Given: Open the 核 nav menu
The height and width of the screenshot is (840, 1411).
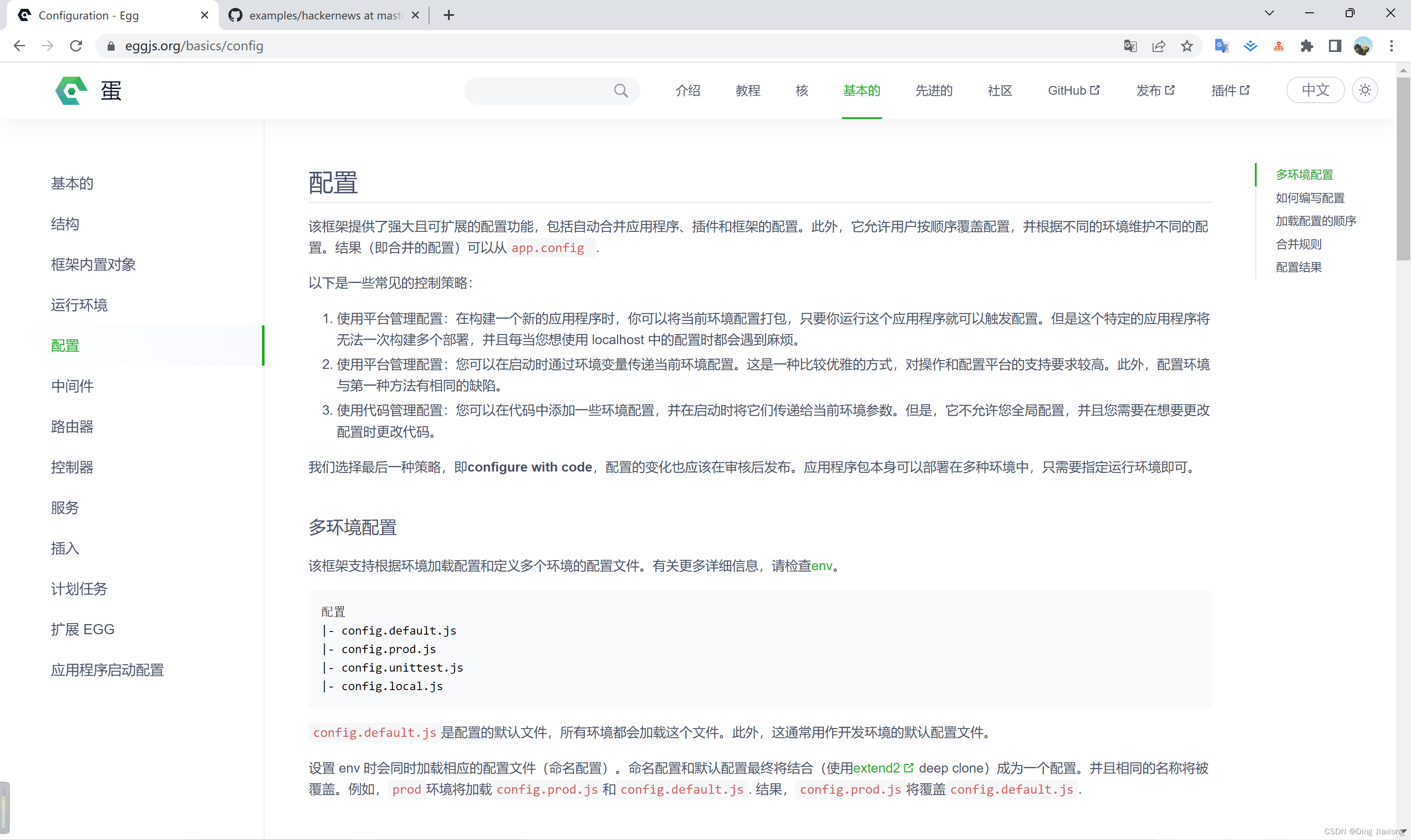Looking at the screenshot, I should pyautogui.click(x=802, y=90).
